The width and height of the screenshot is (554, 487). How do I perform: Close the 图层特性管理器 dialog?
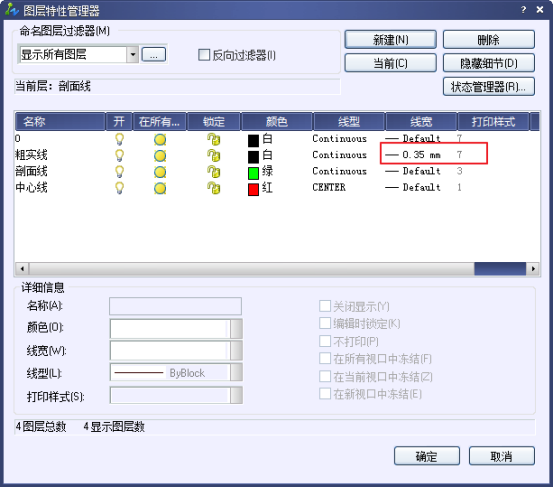click(x=540, y=10)
